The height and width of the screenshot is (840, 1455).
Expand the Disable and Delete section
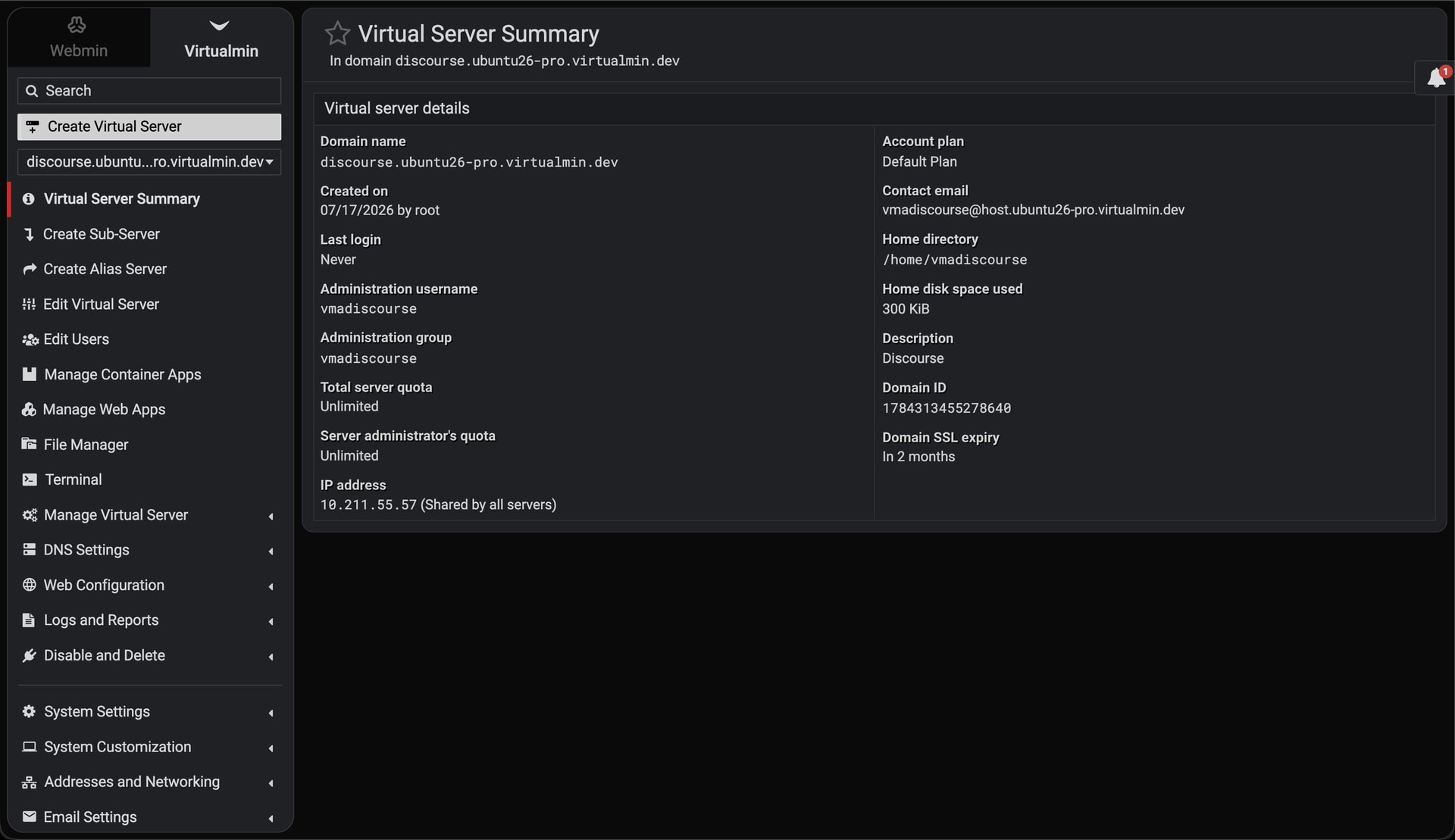[x=149, y=655]
